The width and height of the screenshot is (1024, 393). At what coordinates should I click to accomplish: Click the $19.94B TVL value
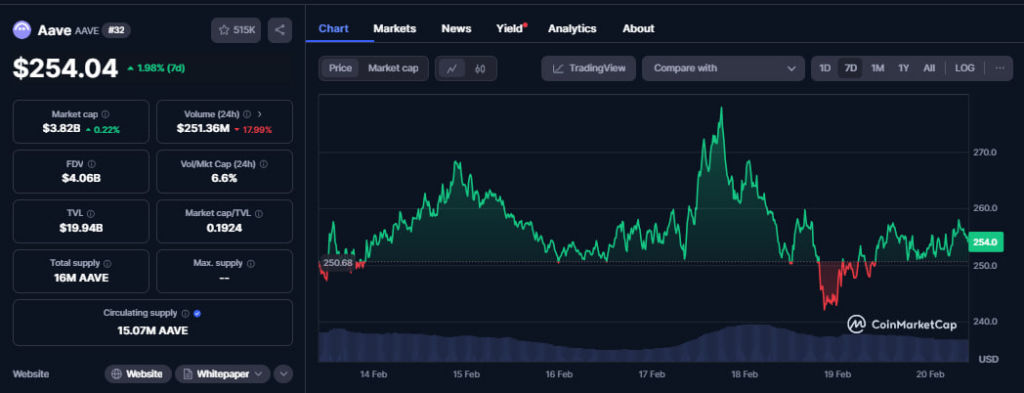81,228
